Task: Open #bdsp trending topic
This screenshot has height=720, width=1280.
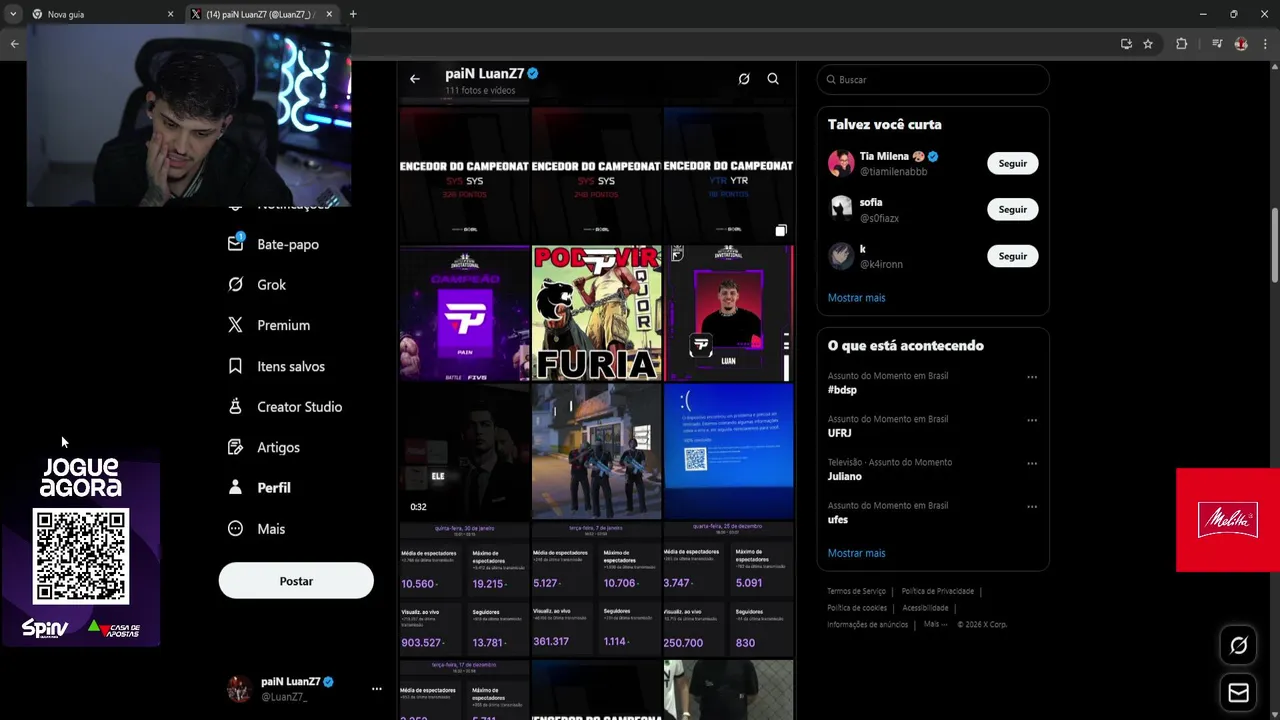Action: point(842,390)
